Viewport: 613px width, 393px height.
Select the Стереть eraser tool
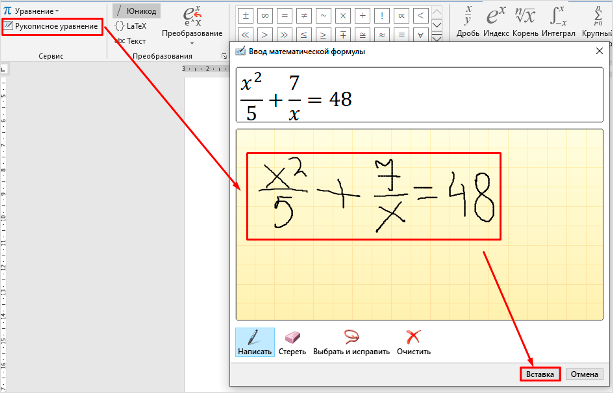pyautogui.click(x=292, y=342)
